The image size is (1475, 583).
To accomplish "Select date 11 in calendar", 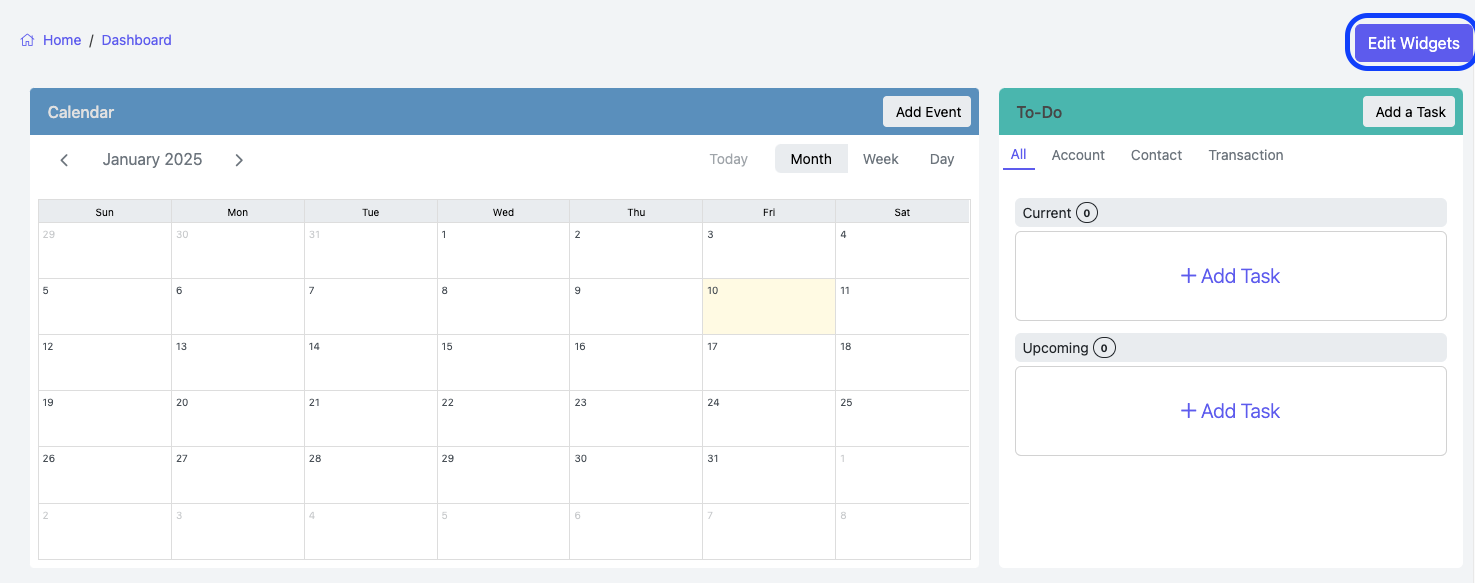I will pos(903,306).
